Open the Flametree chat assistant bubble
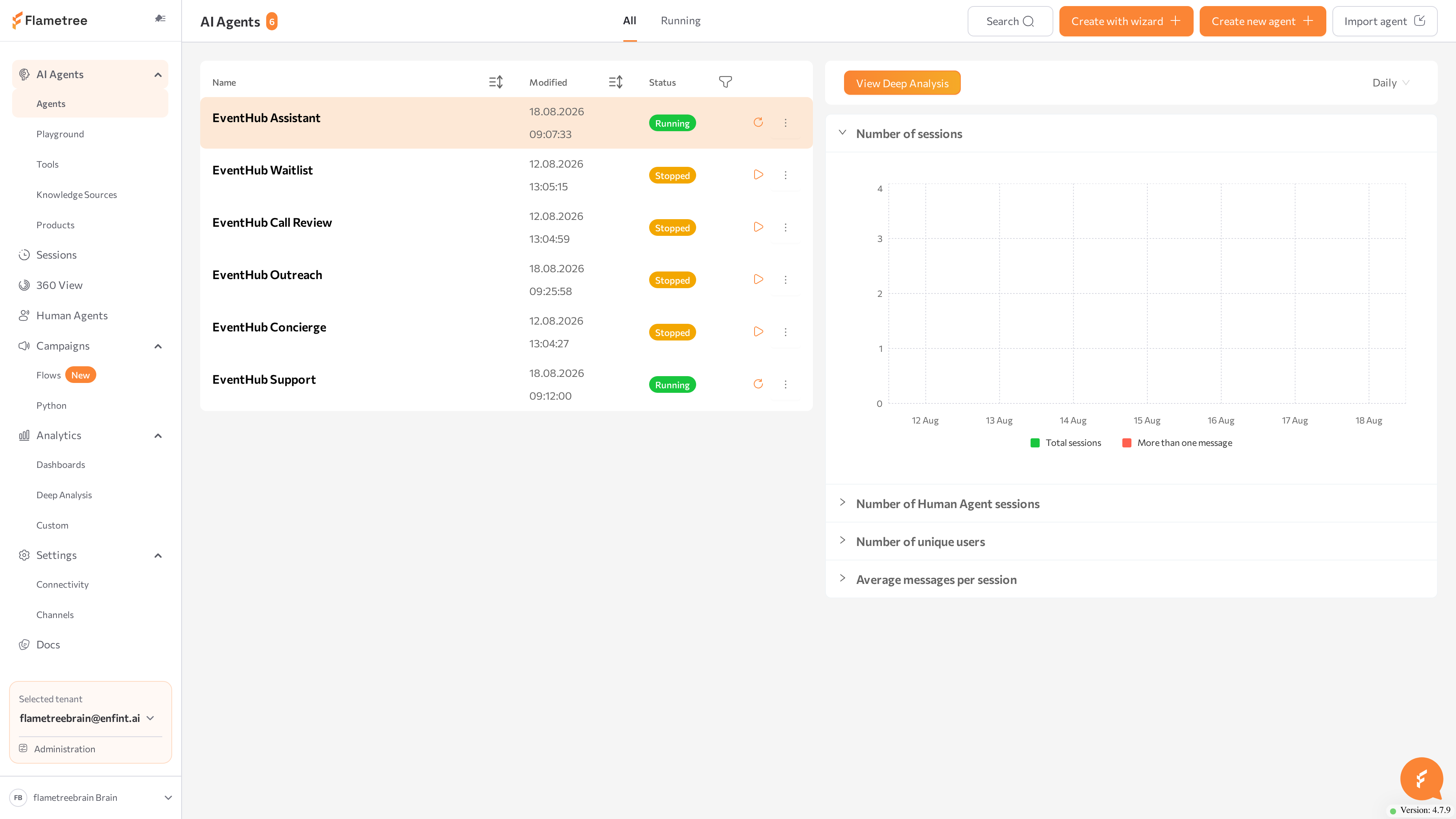1456x819 pixels. [1421, 778]
